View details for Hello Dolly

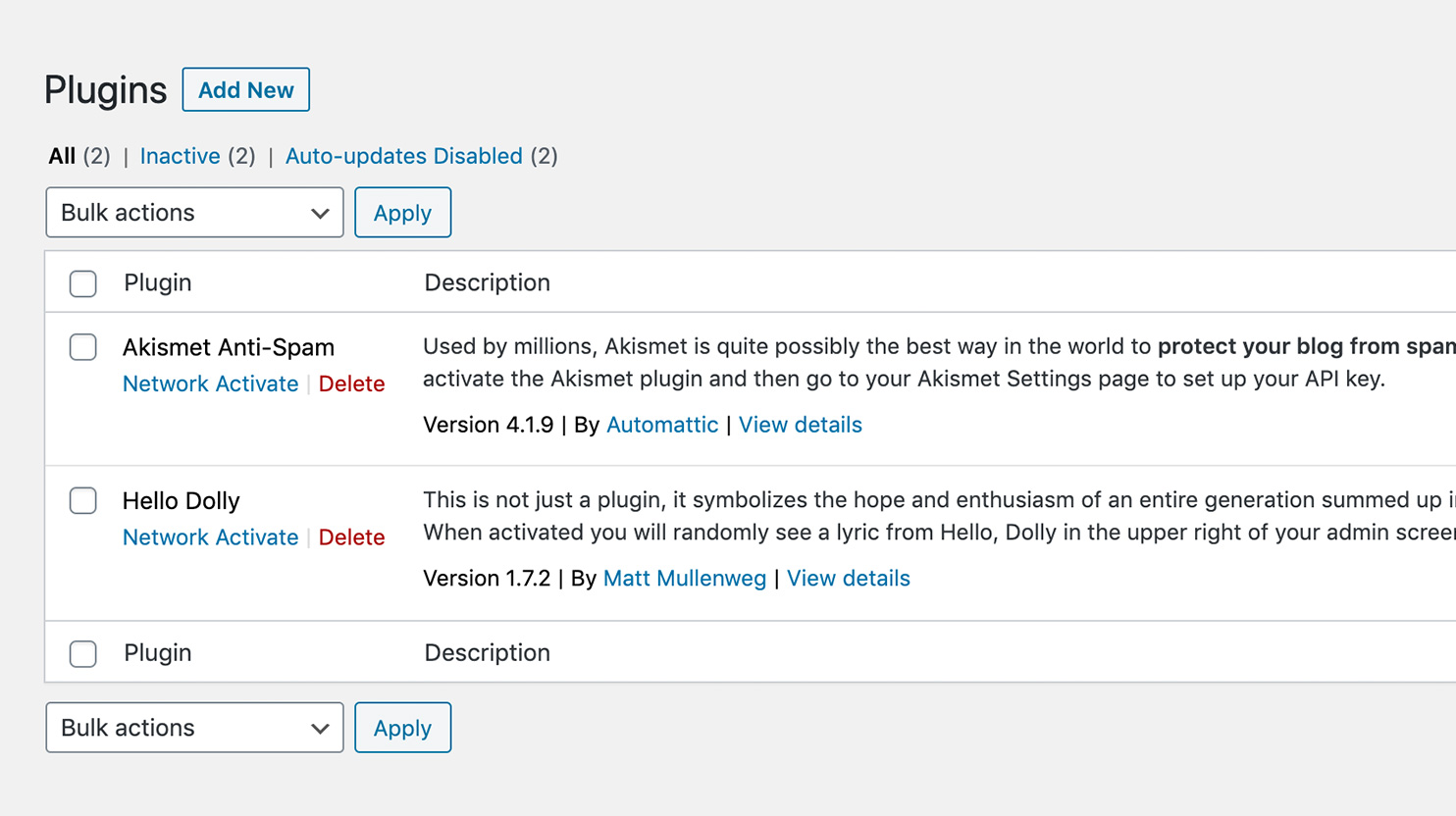click(x=849, y=579)
